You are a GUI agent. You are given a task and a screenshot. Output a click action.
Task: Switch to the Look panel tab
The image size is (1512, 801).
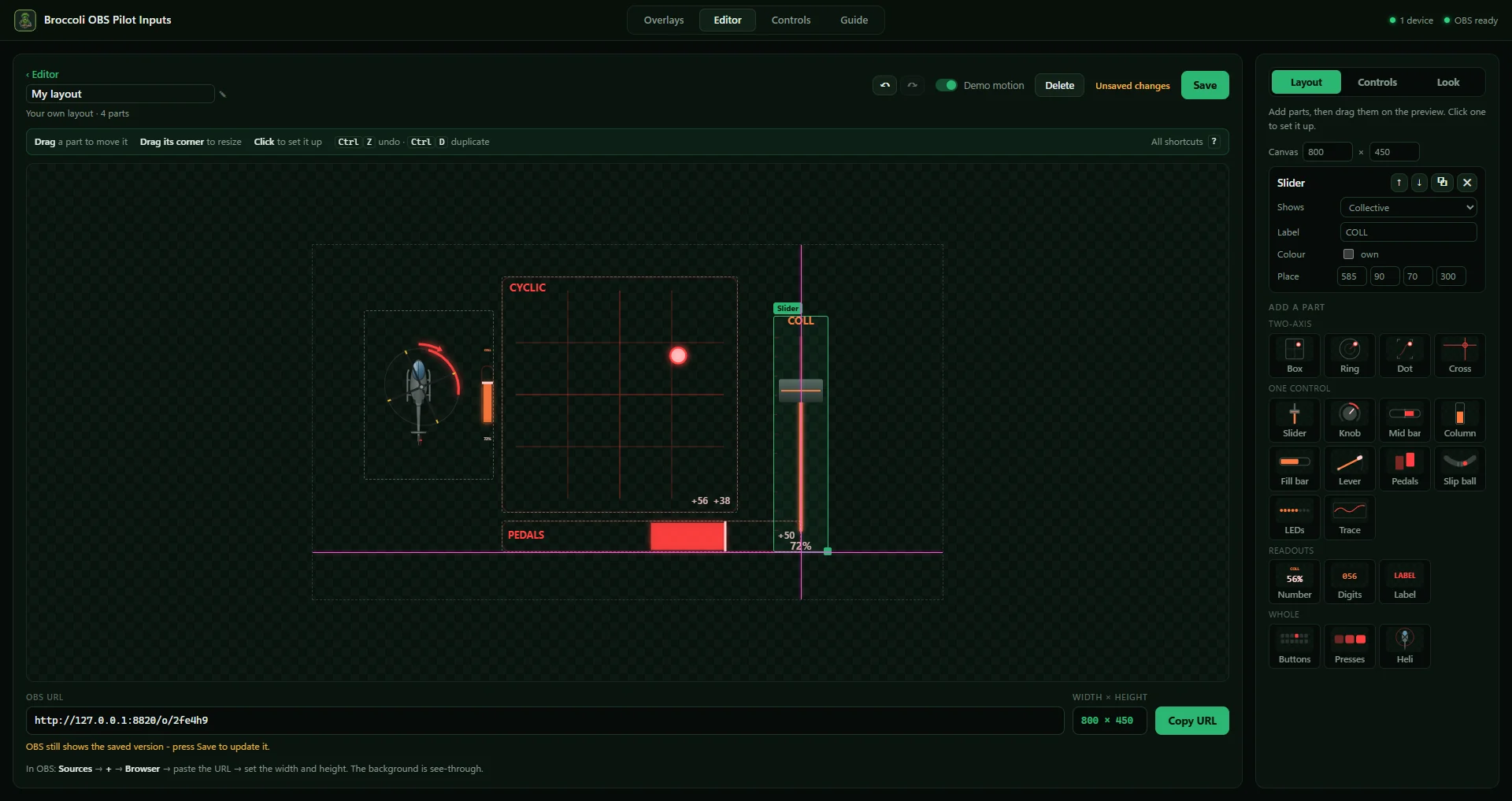[1448, 83]
